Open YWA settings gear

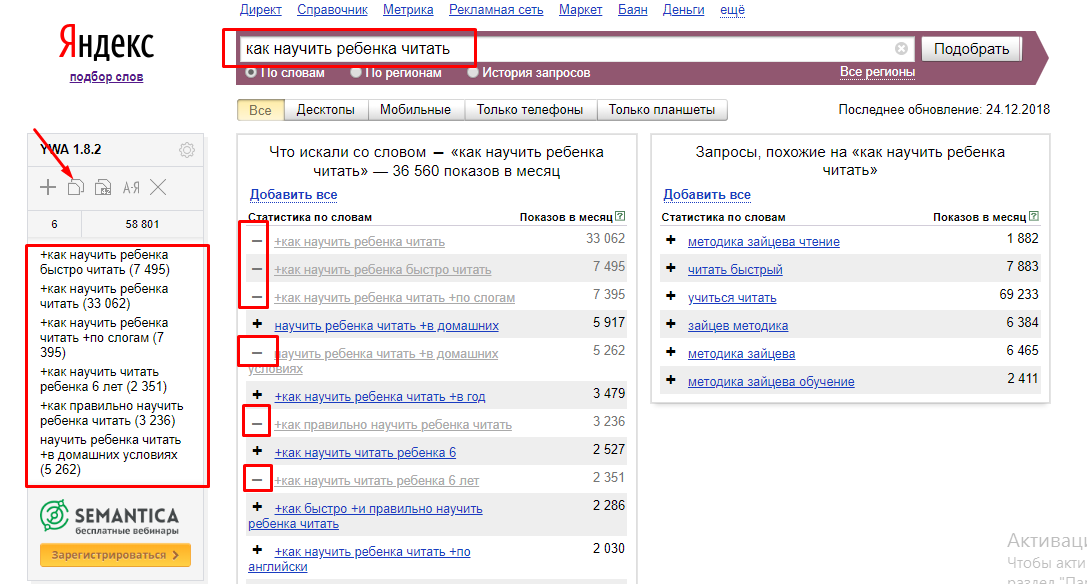coord(186,150)
